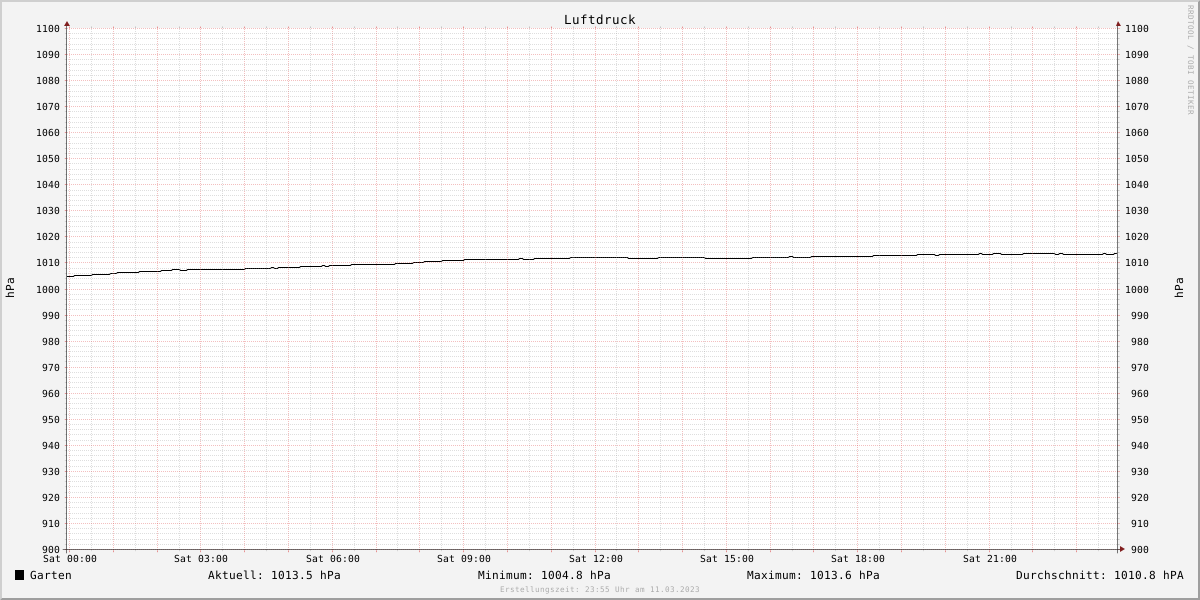This screenshot has height=600, width=1200.
Task: Click the black Garten legend color square
Action: [x=19, y=575]
